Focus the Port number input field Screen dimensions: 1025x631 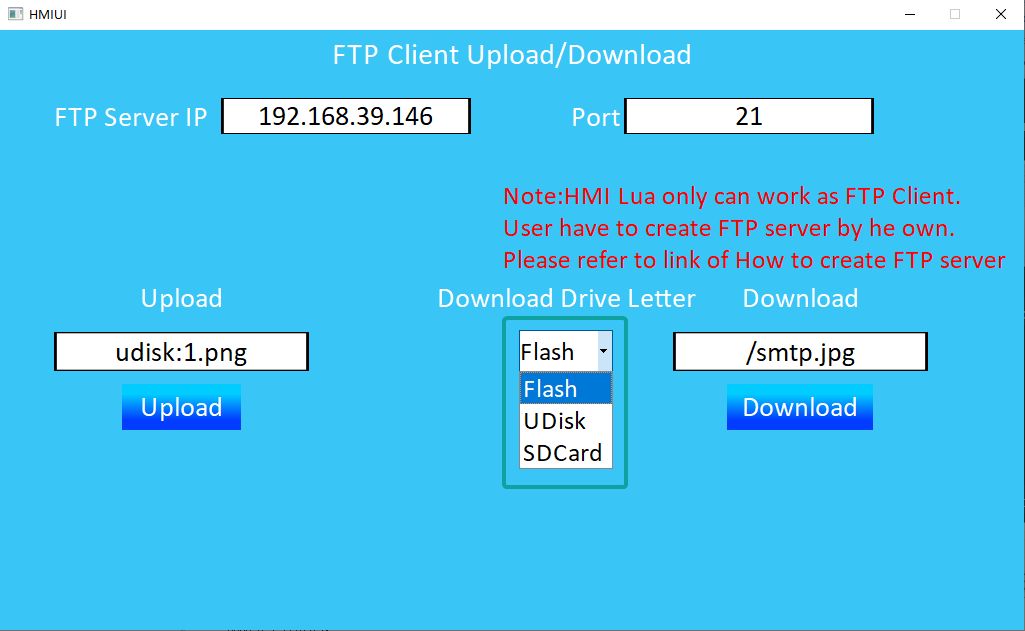point(748,116)
